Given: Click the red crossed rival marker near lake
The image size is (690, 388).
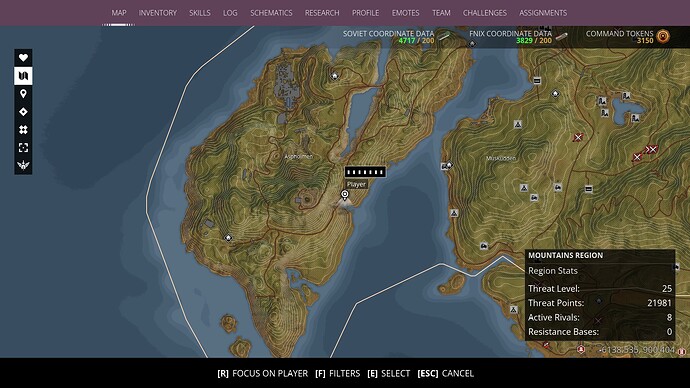Looking at the screenshot, I should (x=578, y=138).
